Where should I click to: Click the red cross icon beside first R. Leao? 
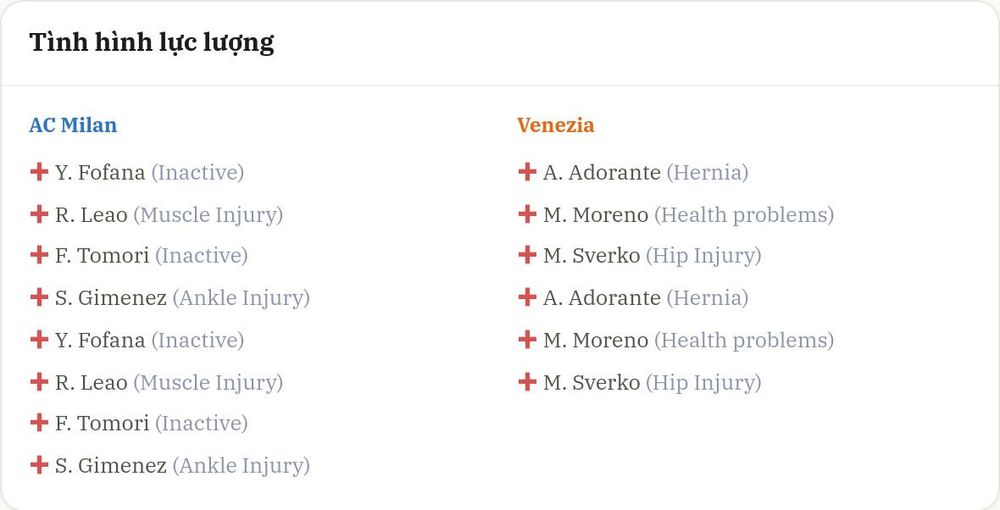(x=39, y=214)
